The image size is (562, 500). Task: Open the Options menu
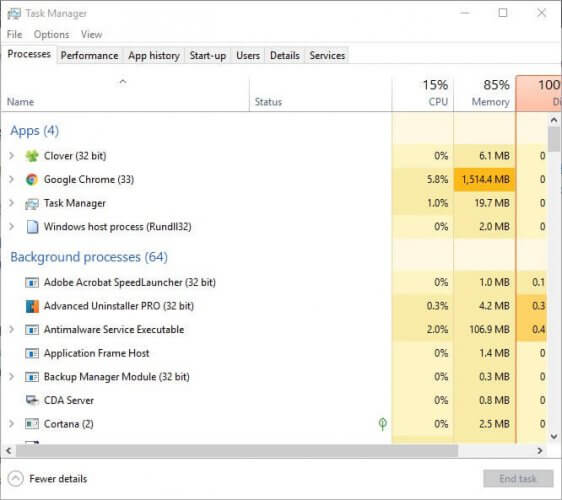[x=52, y=35]
